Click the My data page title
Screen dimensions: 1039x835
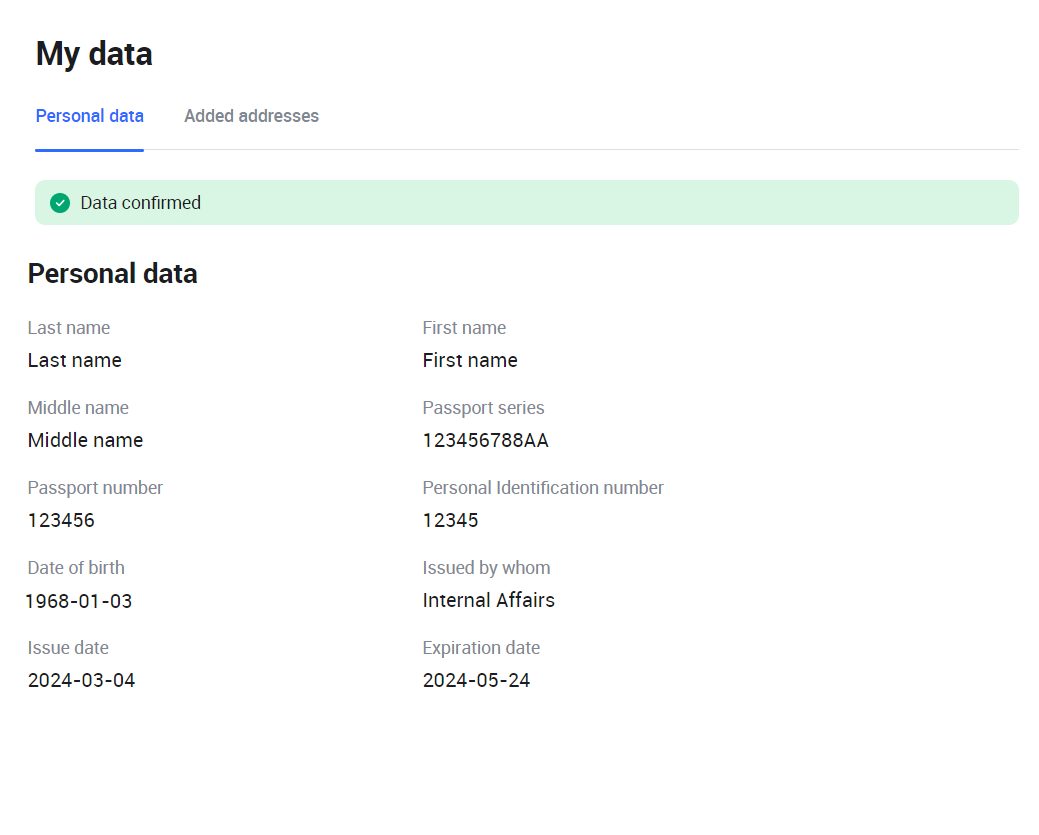(x=94, y=54)
